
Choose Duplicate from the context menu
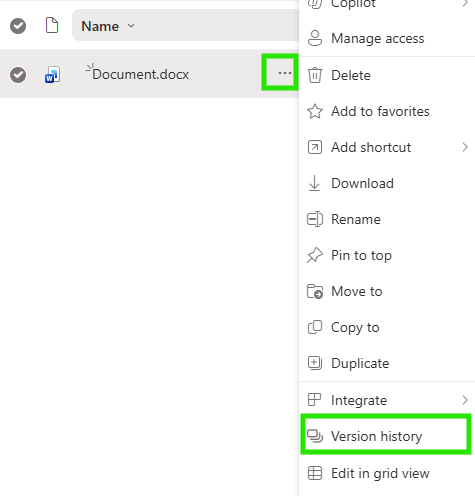(387, 363)
